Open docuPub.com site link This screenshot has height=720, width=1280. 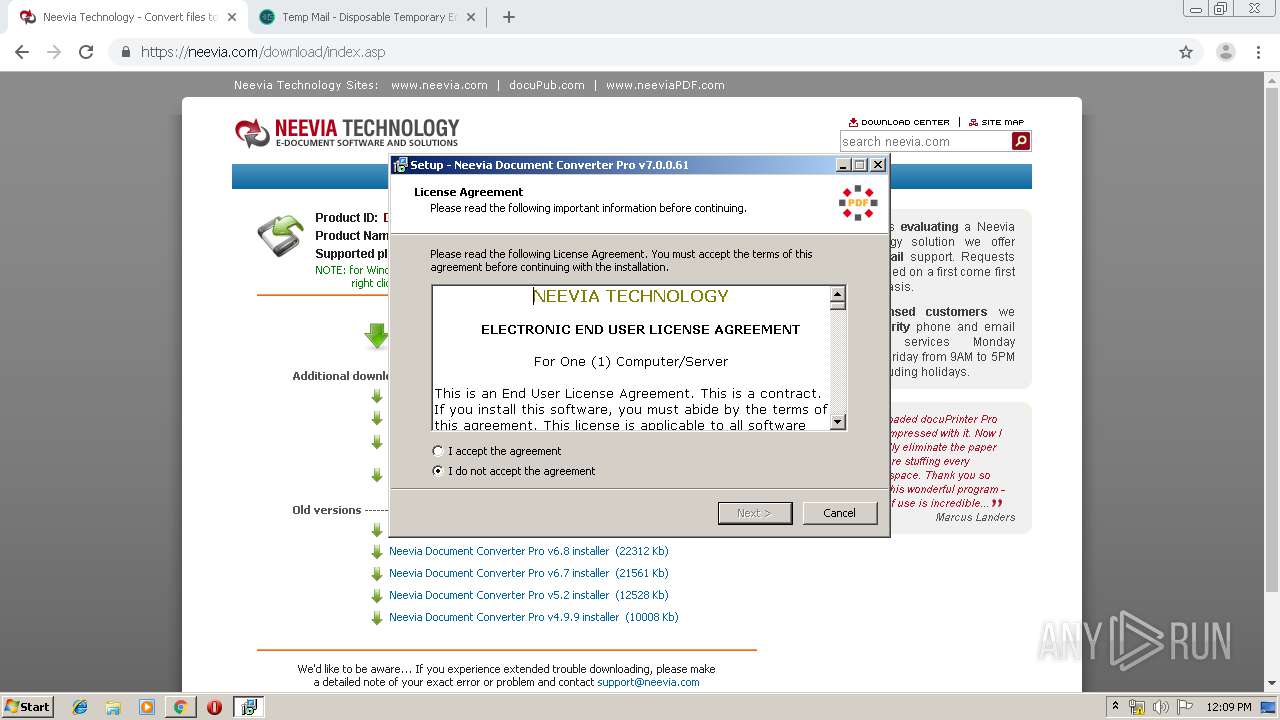pos(546,85)
